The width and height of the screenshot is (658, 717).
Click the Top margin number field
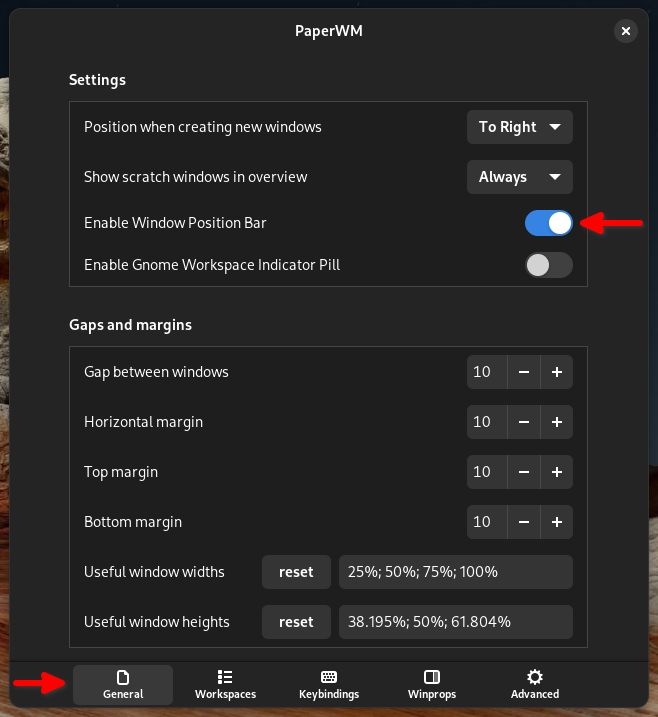(487, 472)
